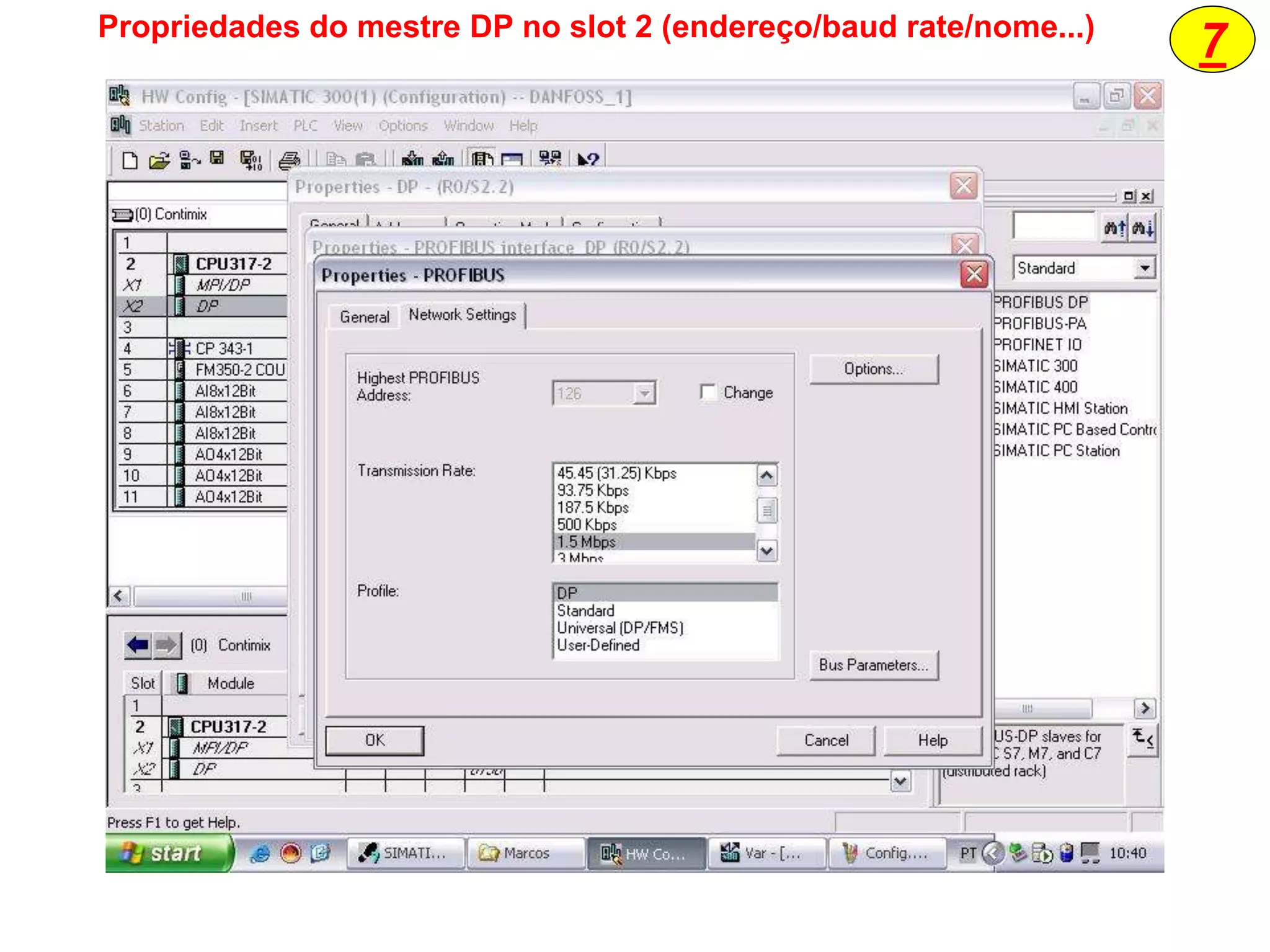Open the Station menu
The image size is (1270, 952).
(x=161, y=126)
